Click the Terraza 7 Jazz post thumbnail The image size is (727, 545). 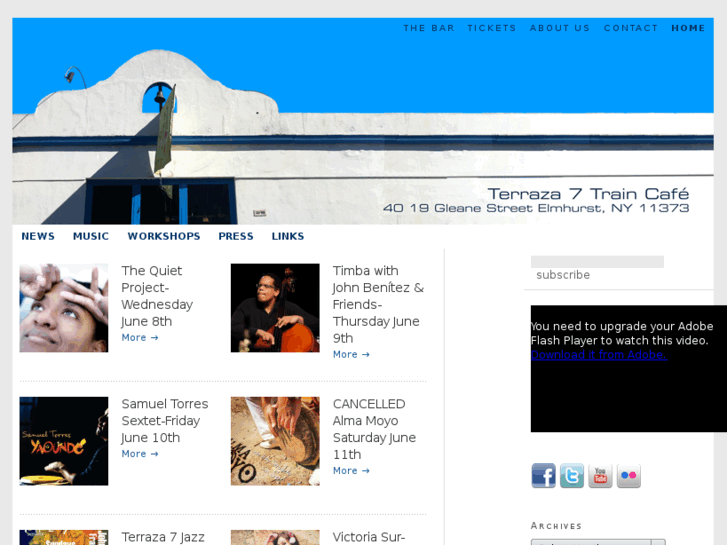(x=64, y=538)
